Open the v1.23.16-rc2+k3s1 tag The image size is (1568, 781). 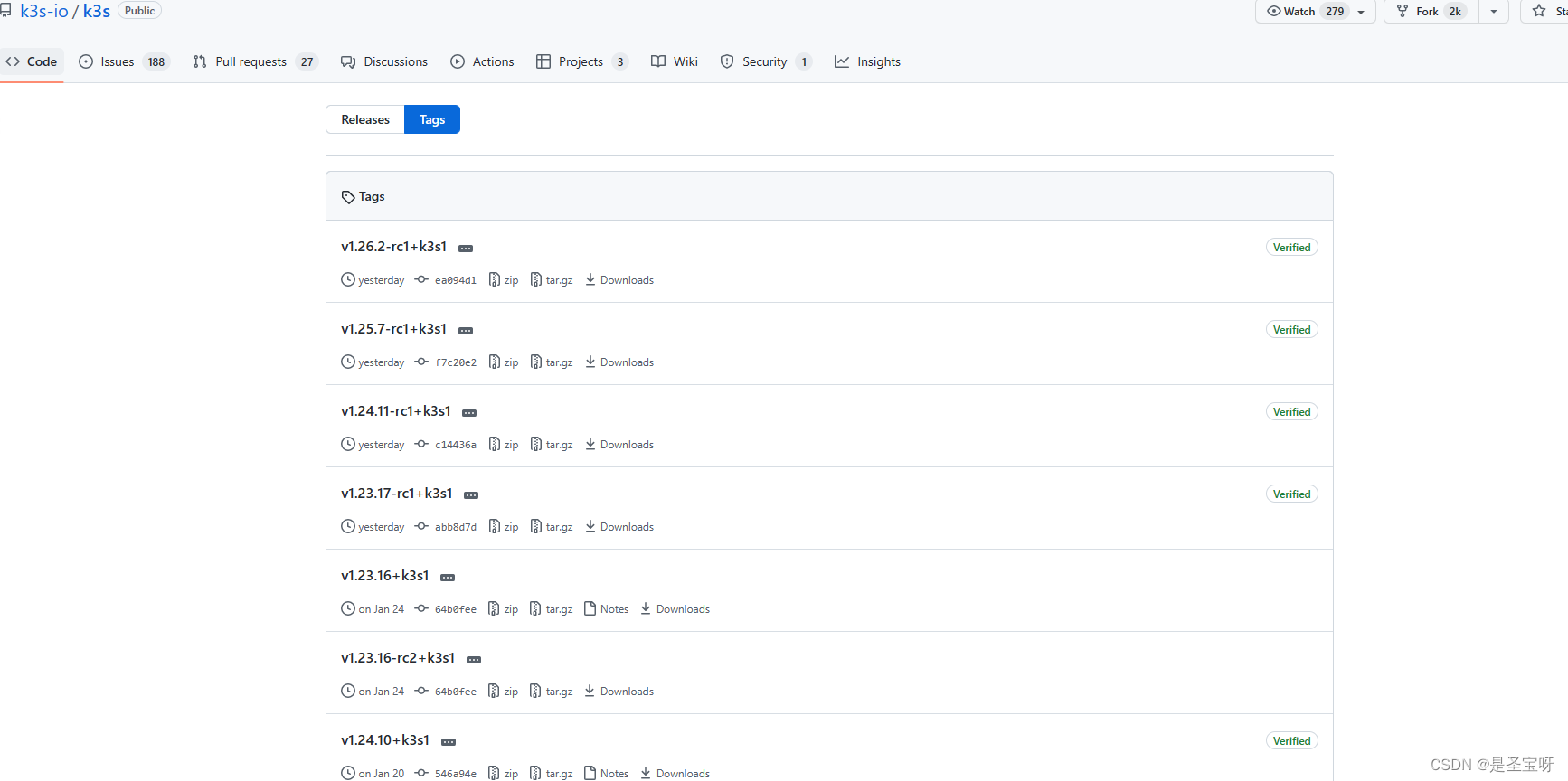click(398, 658)
